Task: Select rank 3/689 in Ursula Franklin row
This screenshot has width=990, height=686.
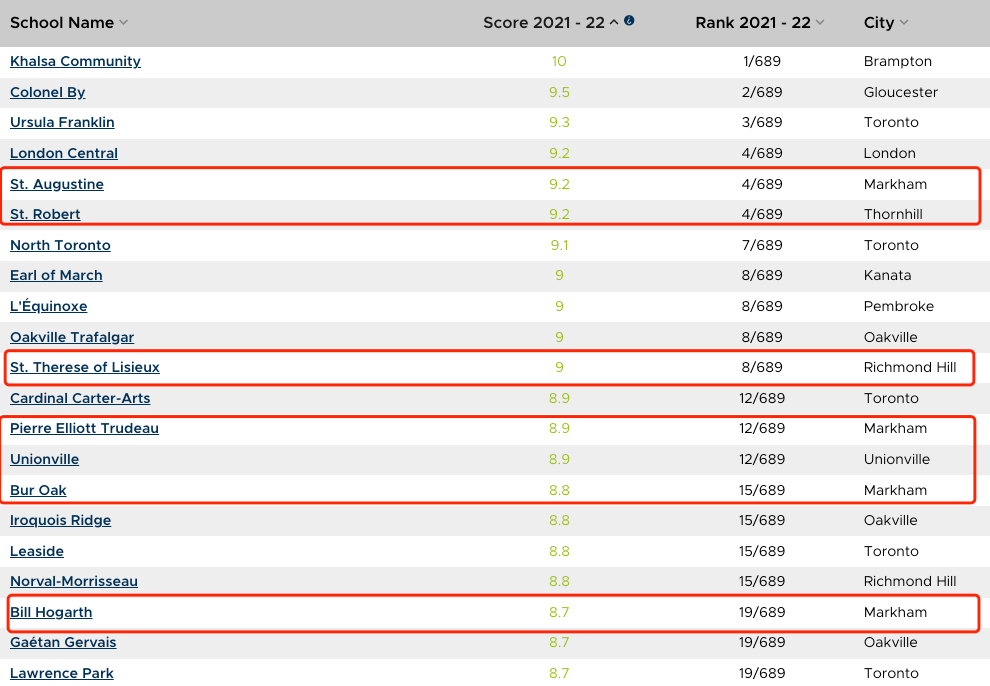Action: [761, 122]
